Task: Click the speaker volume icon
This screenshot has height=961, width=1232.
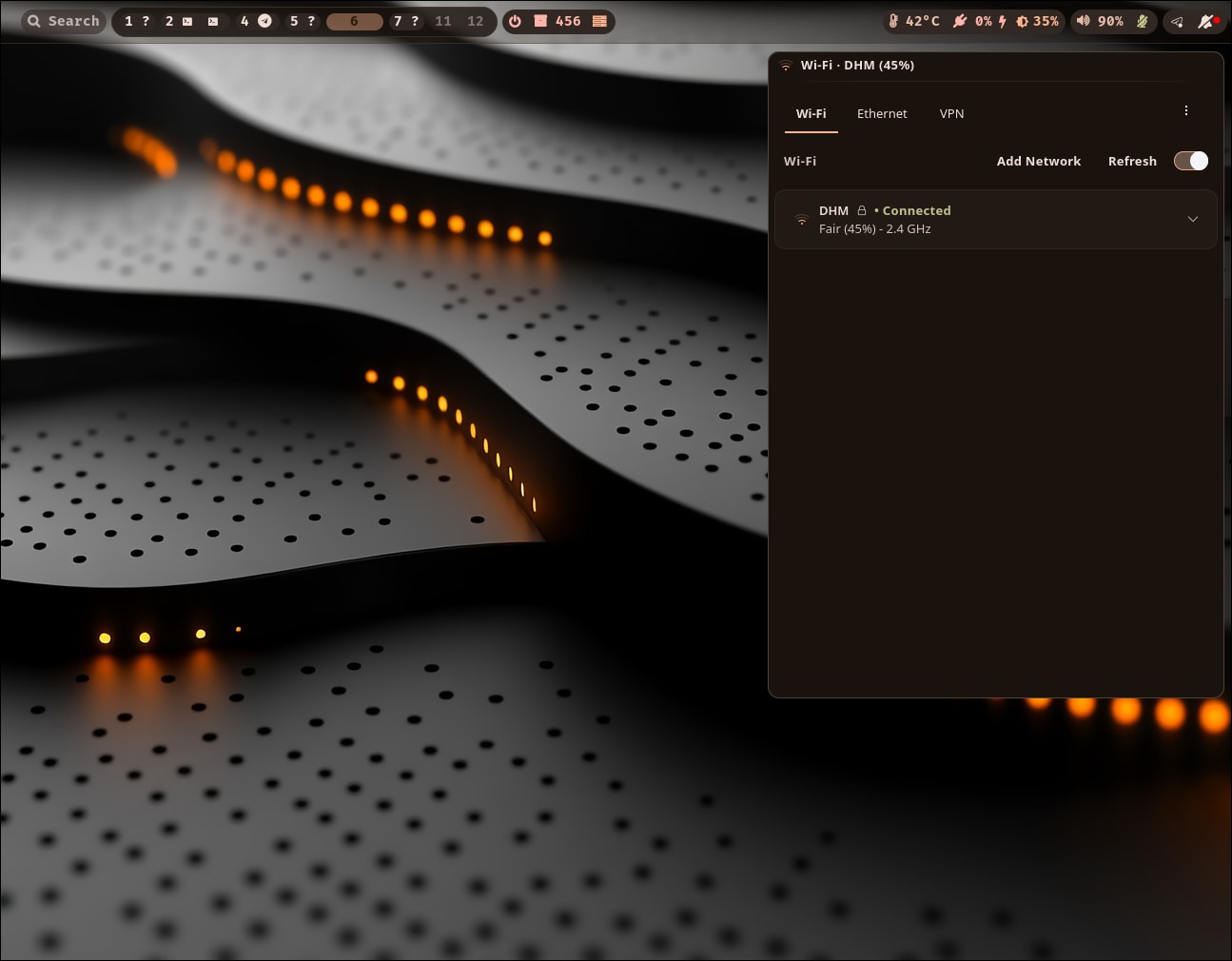Action: pos(1083,21)
